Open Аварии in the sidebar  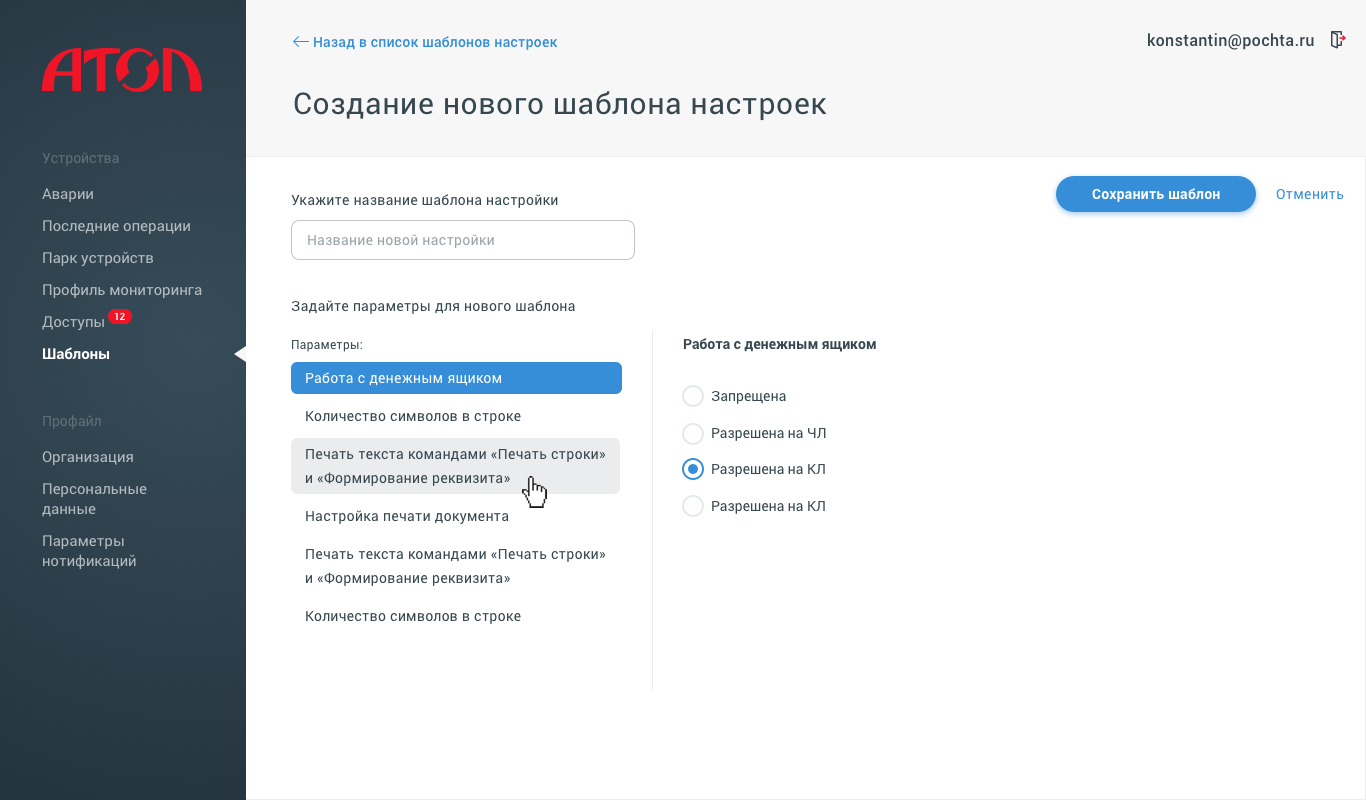68,194
